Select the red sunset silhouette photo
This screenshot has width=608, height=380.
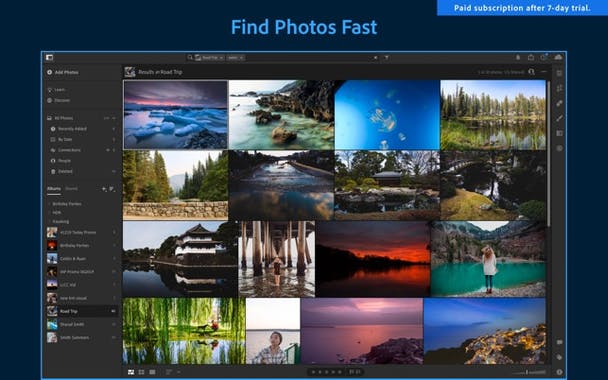373,259
